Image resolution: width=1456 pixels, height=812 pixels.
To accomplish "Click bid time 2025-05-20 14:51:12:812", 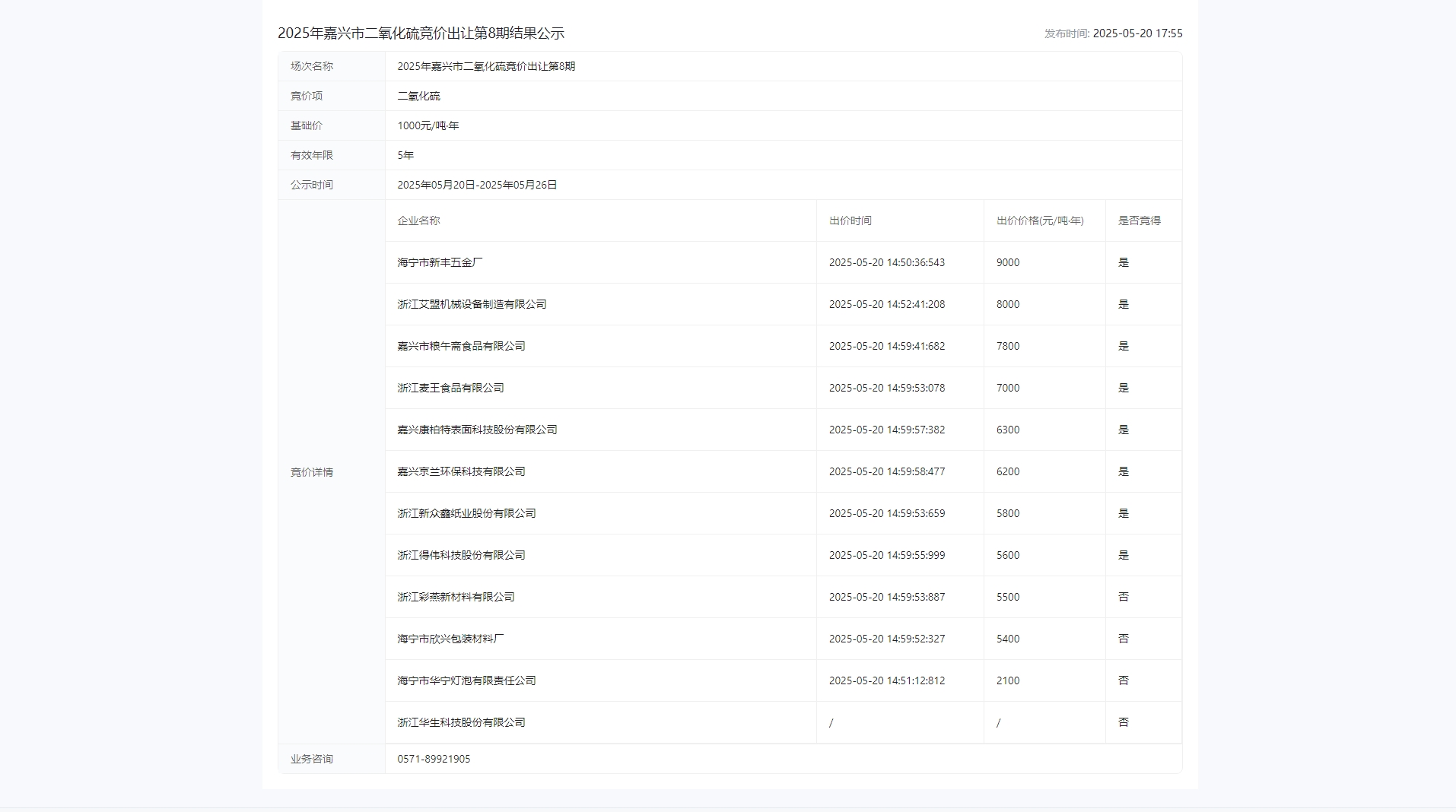I will click(887, 680).
